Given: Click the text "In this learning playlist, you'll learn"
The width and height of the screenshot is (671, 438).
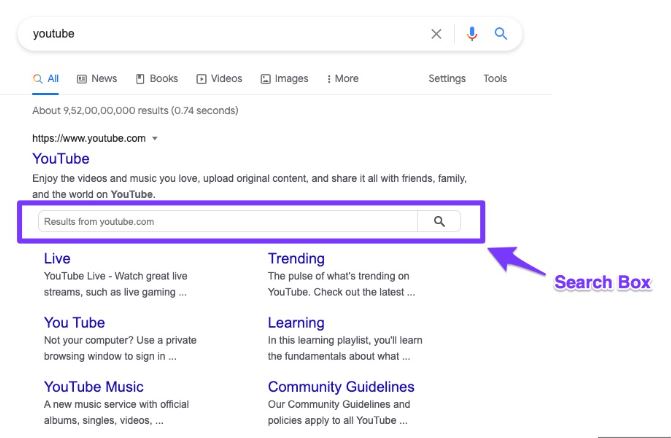Looking at the screenshot, I should coord(345,340).
